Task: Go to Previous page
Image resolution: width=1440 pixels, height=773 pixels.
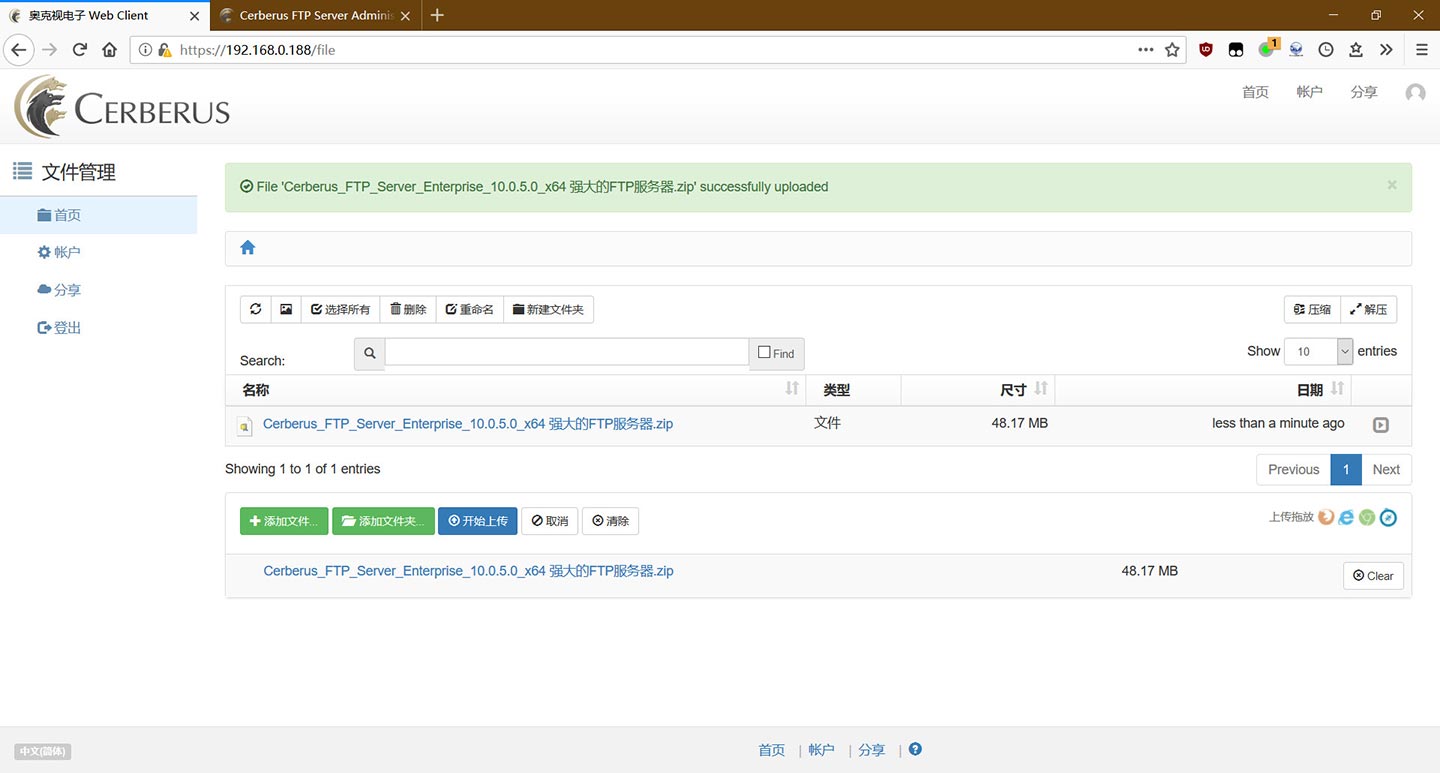Action: click(1294, 469)
